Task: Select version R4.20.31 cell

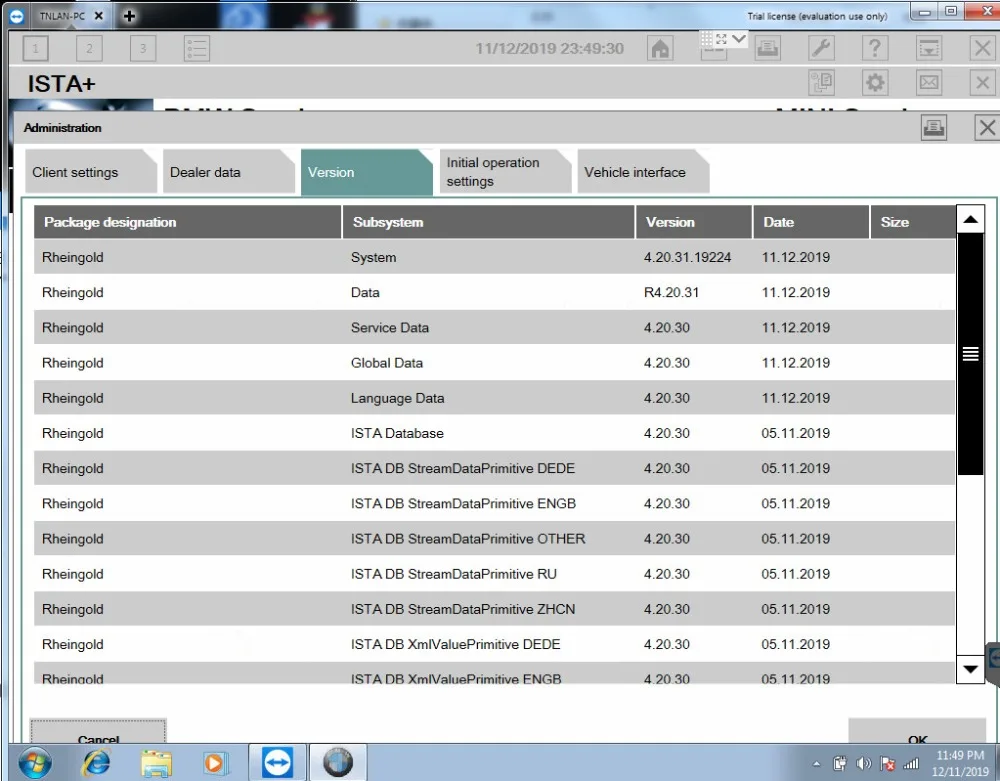Action: pos(671,293)
